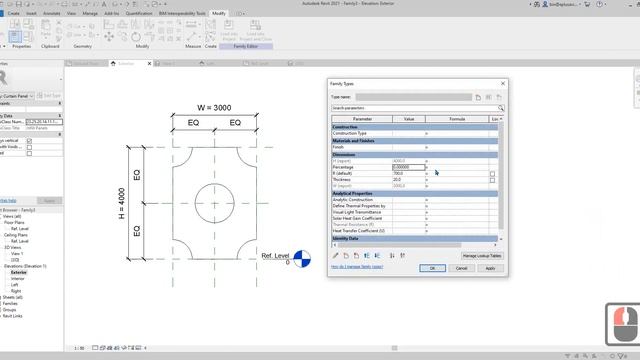
Task: Select the Rotate tool in Modify panel
Action: tap(136, 37)
